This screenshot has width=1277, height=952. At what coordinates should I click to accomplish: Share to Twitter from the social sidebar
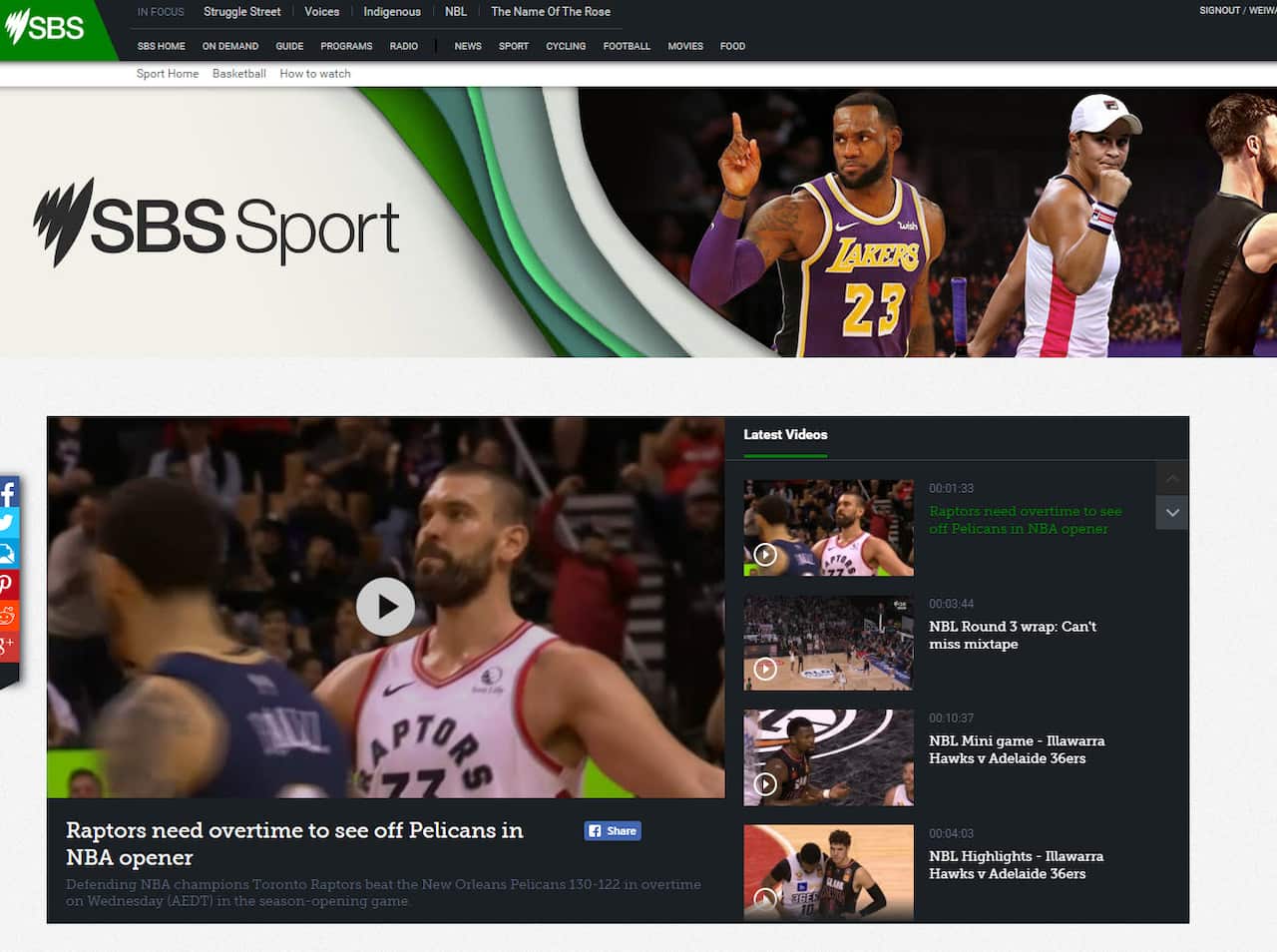10,522
